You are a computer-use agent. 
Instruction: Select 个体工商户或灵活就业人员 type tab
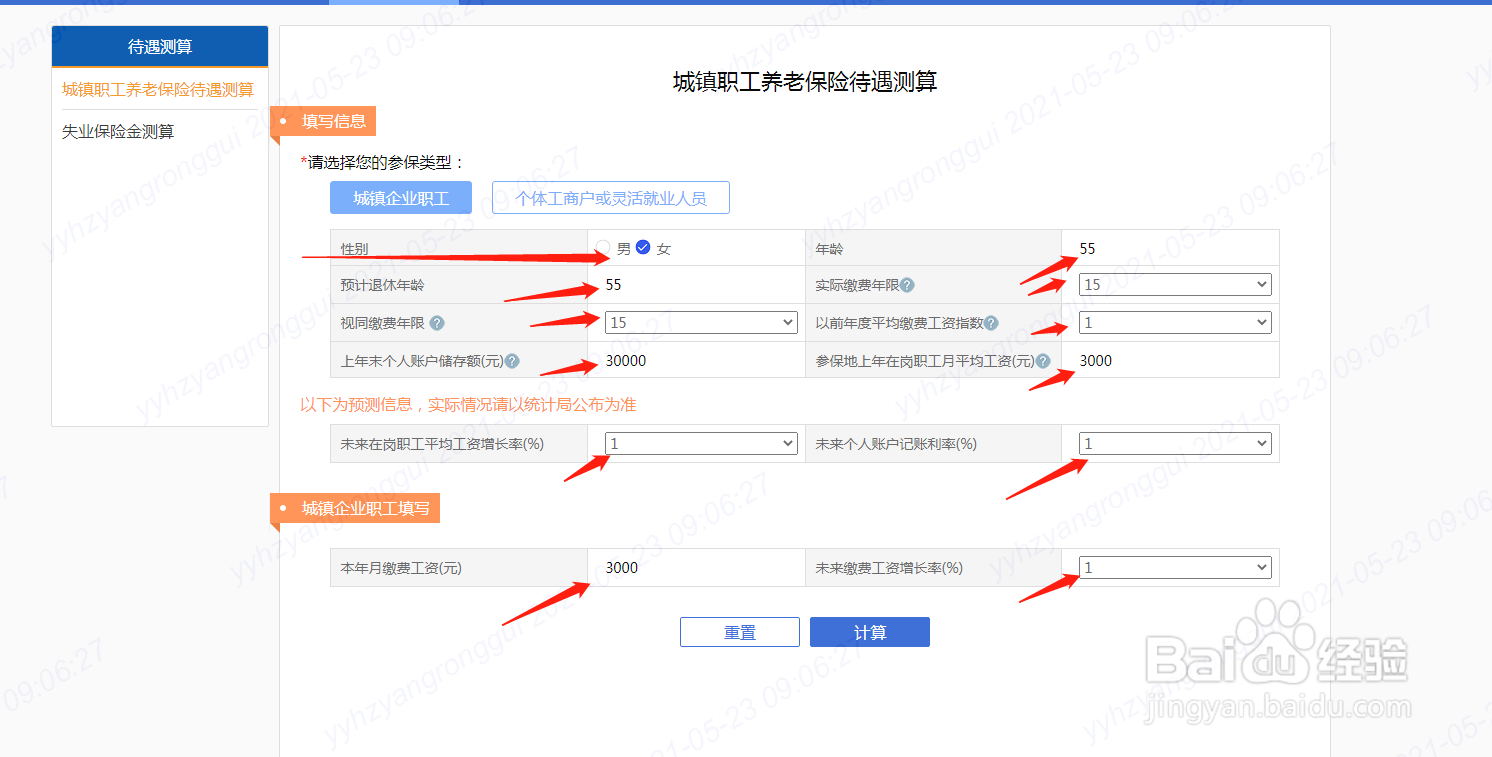(611, 198)
